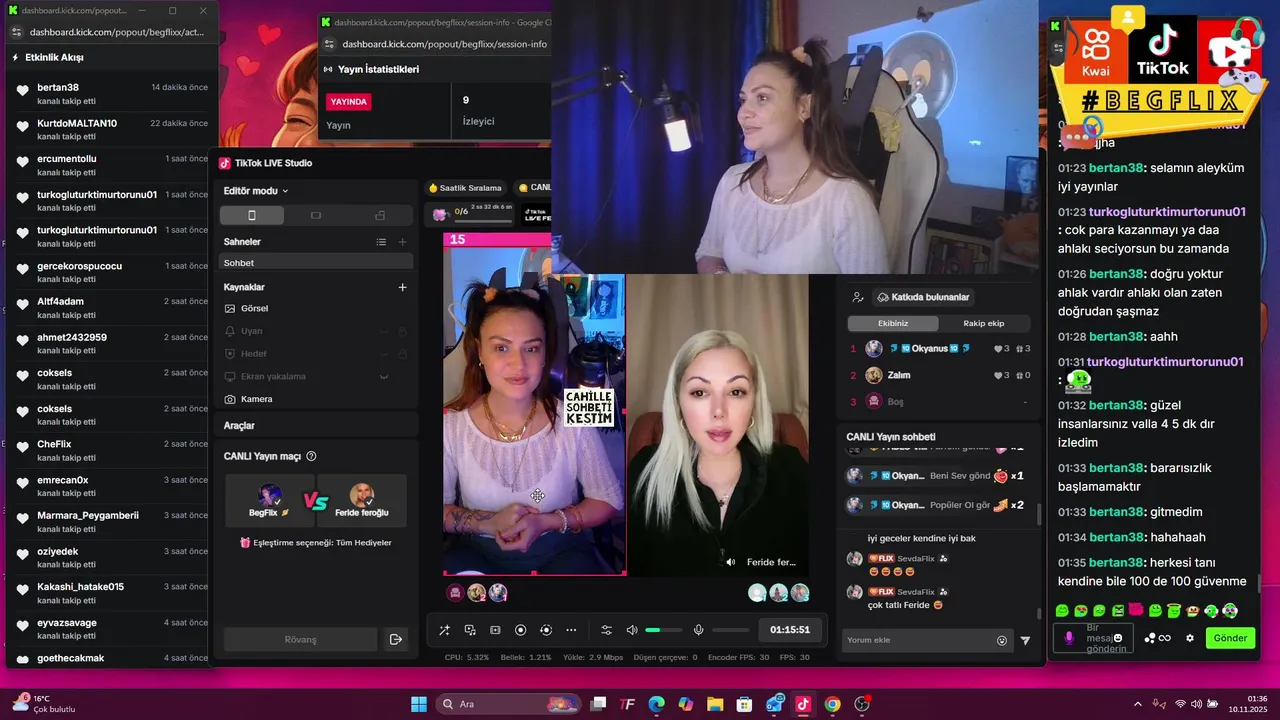The height and width of the screenshot is (720, 1280).
Task: Click the YAYINDA live status badge
Action: coord(349,102)
